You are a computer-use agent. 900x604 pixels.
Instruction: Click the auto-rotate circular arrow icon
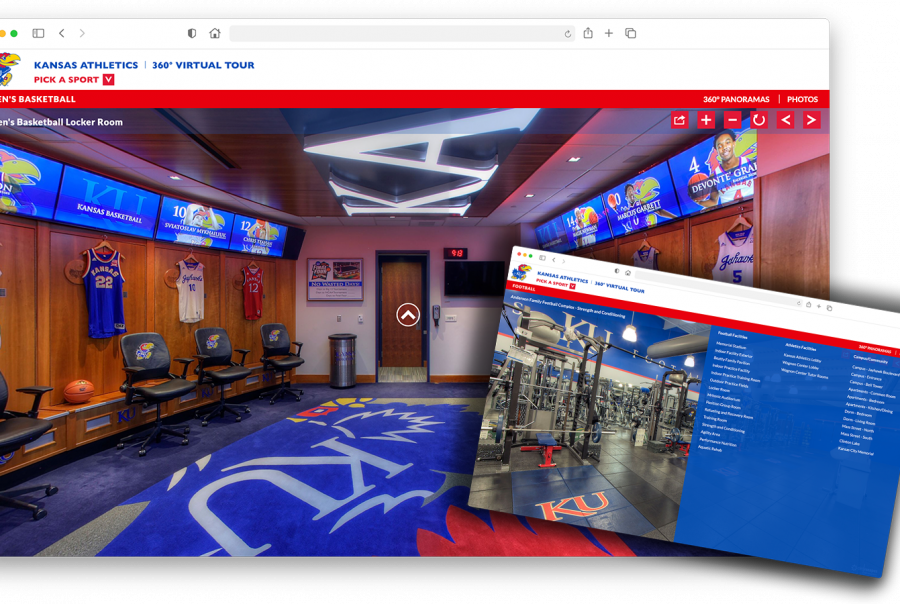[x=759, y=120]
